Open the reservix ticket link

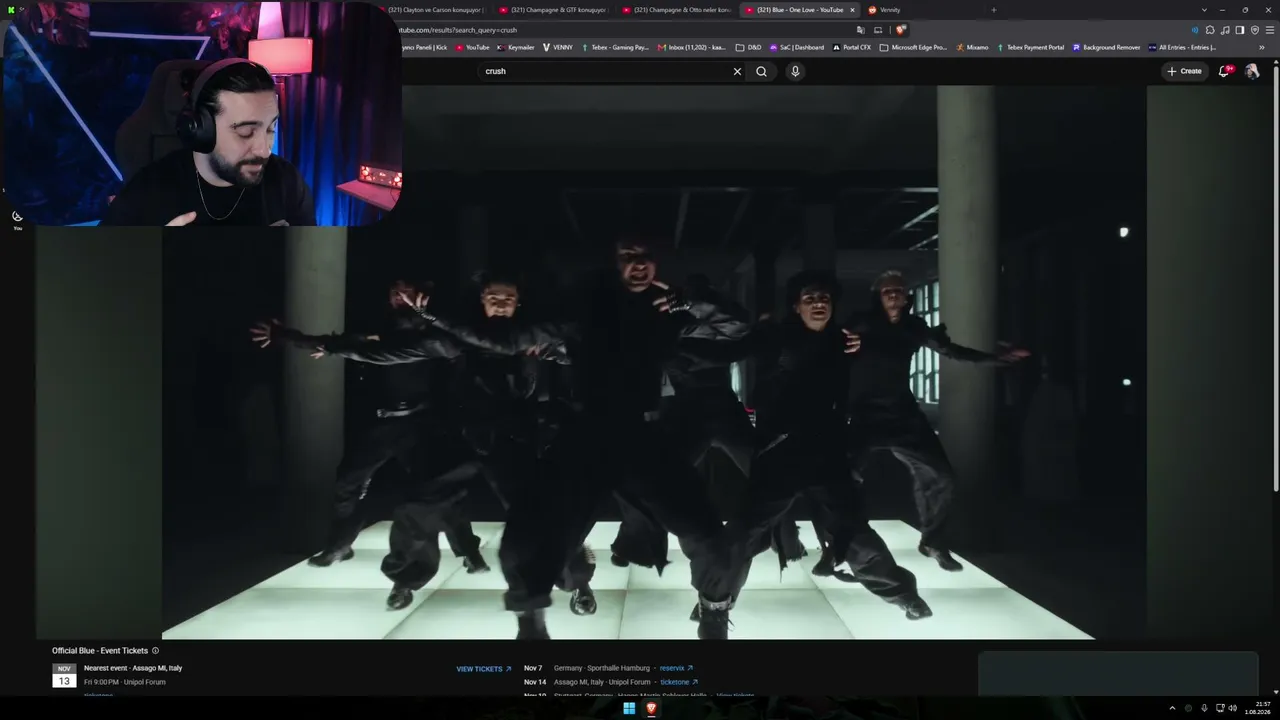click(676, 668)
